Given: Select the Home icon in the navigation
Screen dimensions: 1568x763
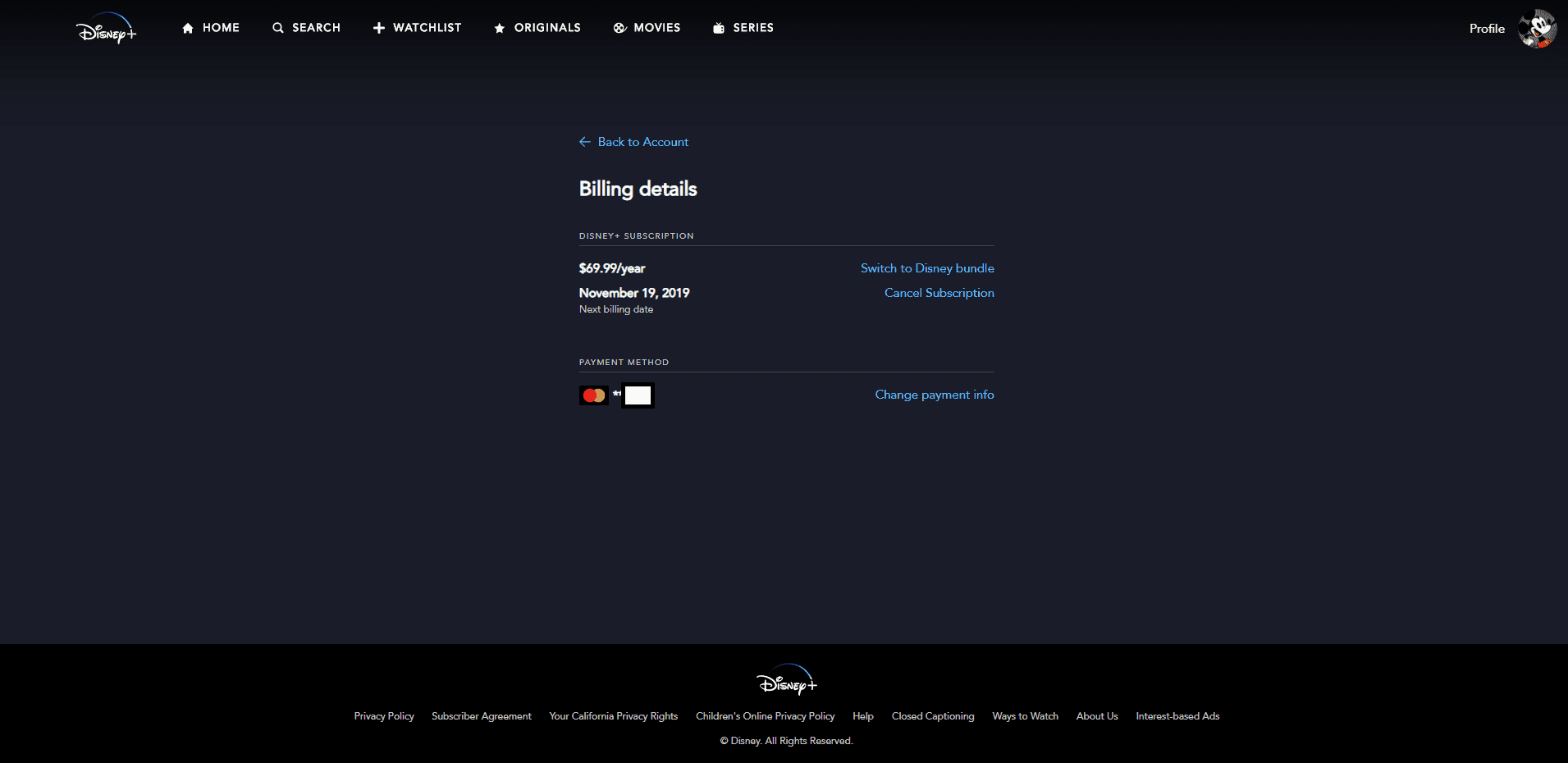Looking at the screenshot, I should [187, 27].
